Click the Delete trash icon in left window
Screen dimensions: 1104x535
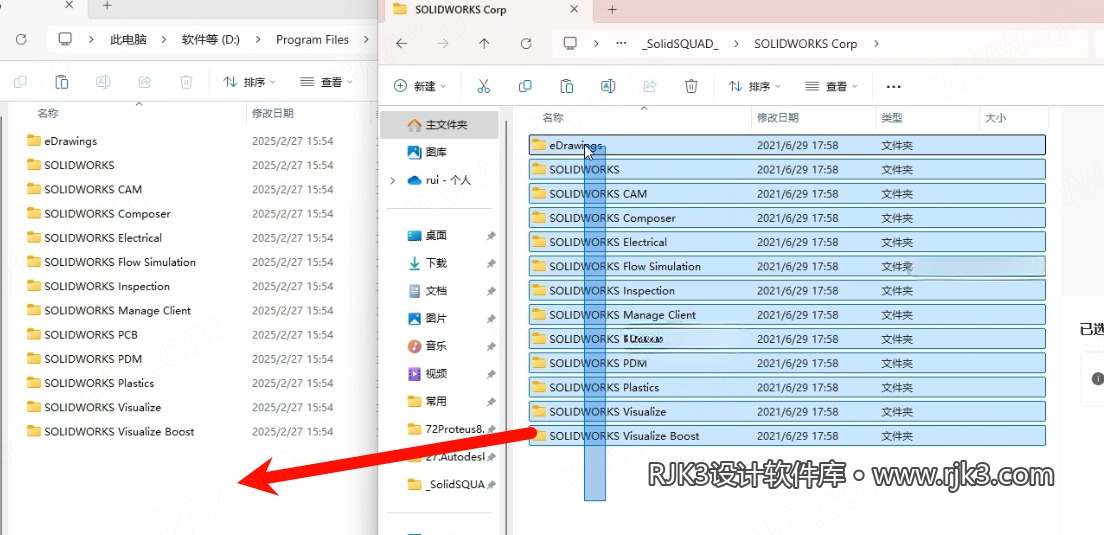[186, 82]
